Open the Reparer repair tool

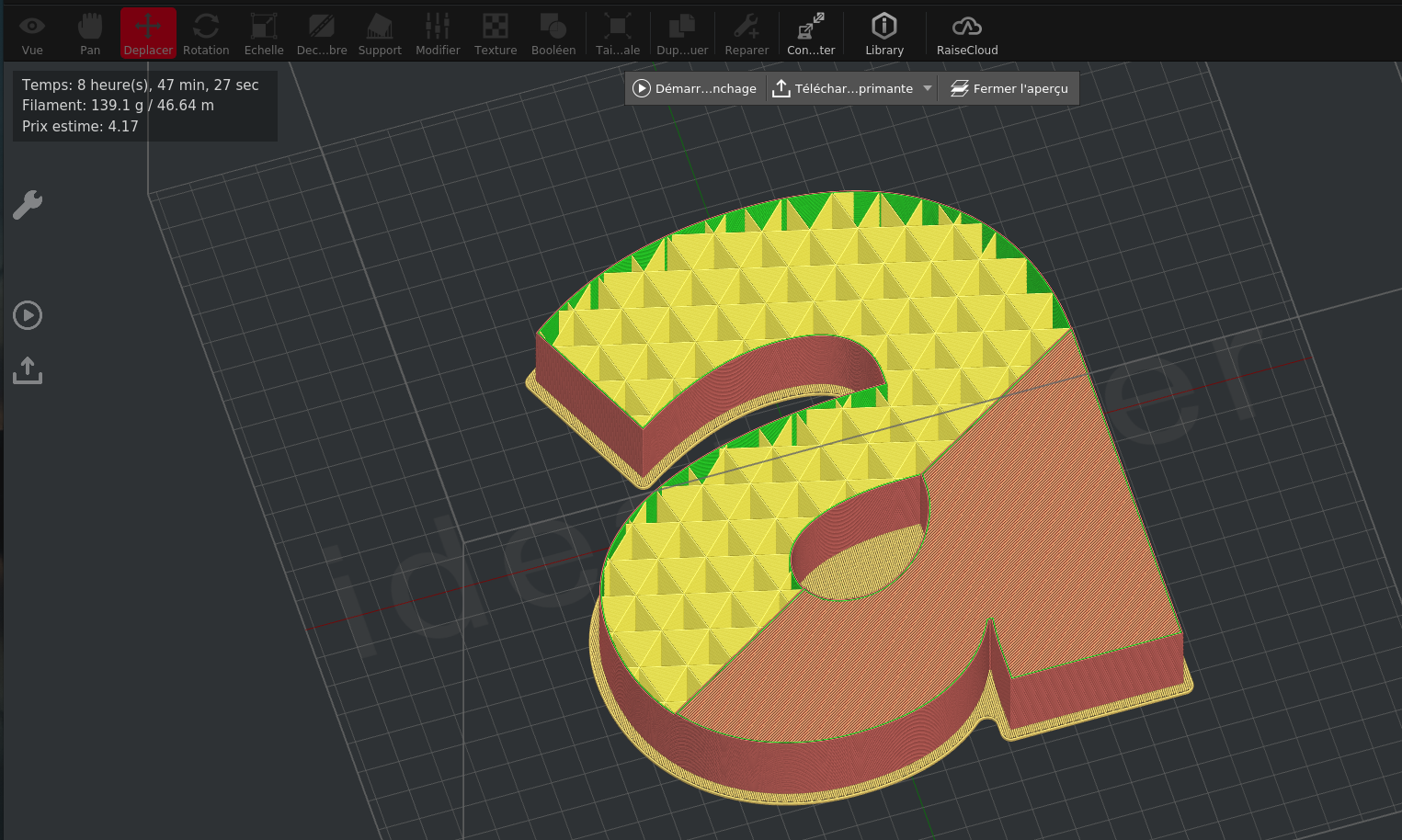(x=747, y=34)
